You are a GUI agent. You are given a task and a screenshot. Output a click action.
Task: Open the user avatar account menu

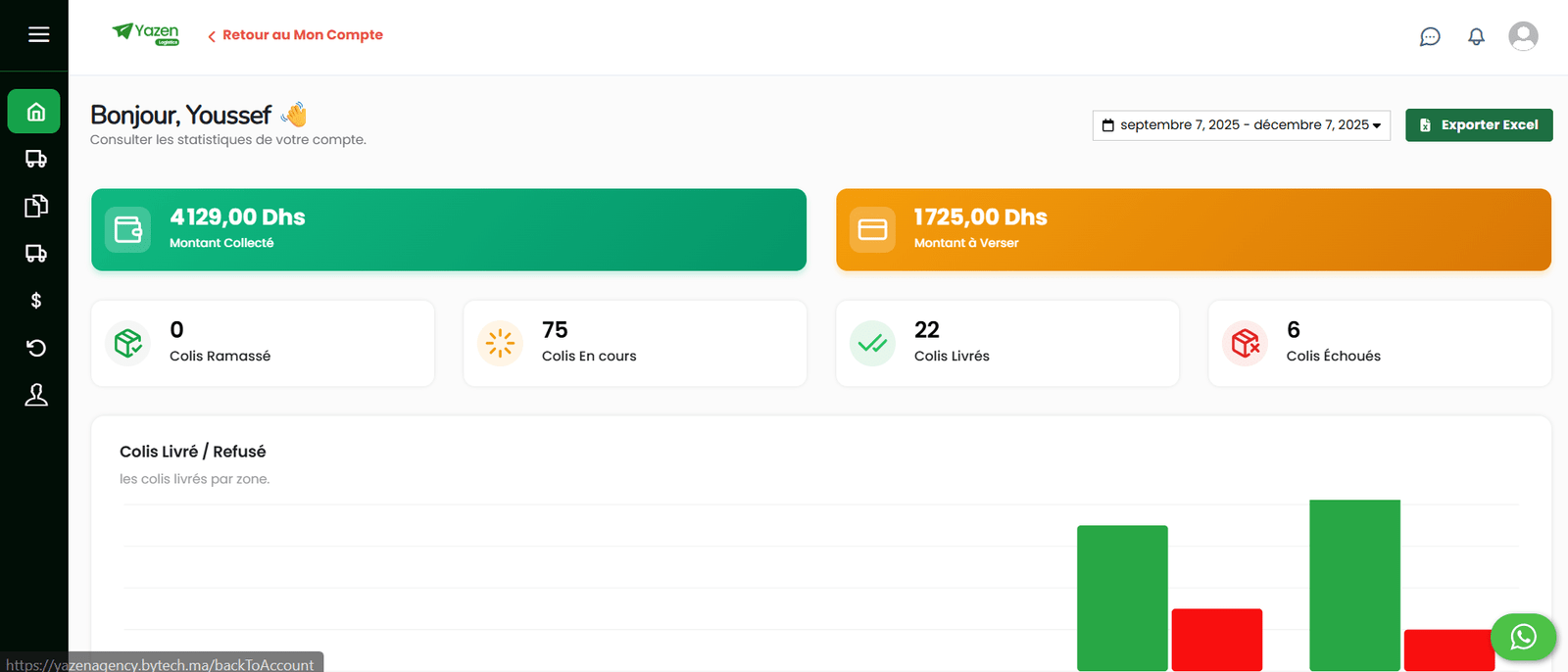[1522, 36]
